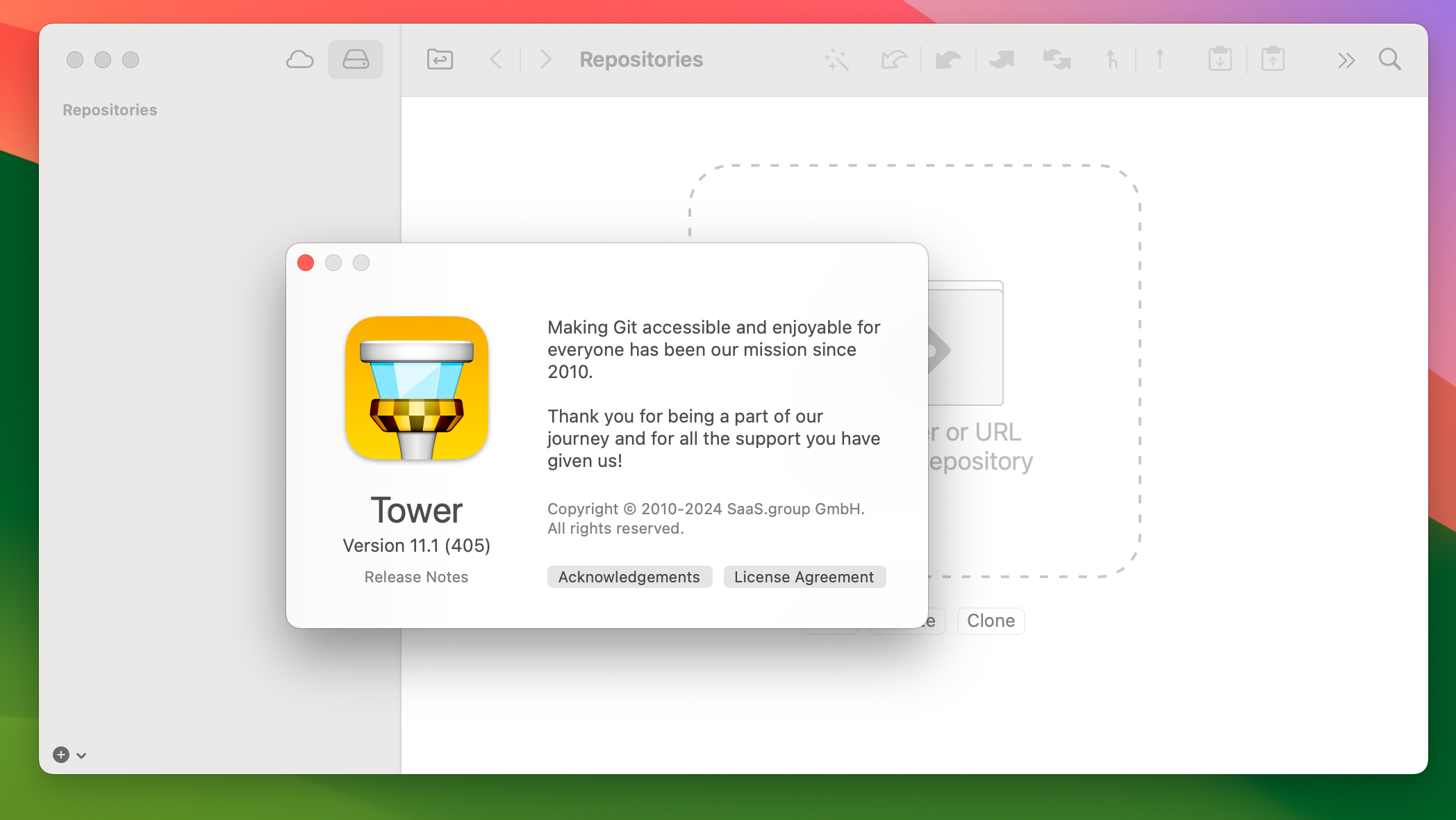Expand the overflow toolbar menu
1456x820 pixels.
[x=1346, y=59]
